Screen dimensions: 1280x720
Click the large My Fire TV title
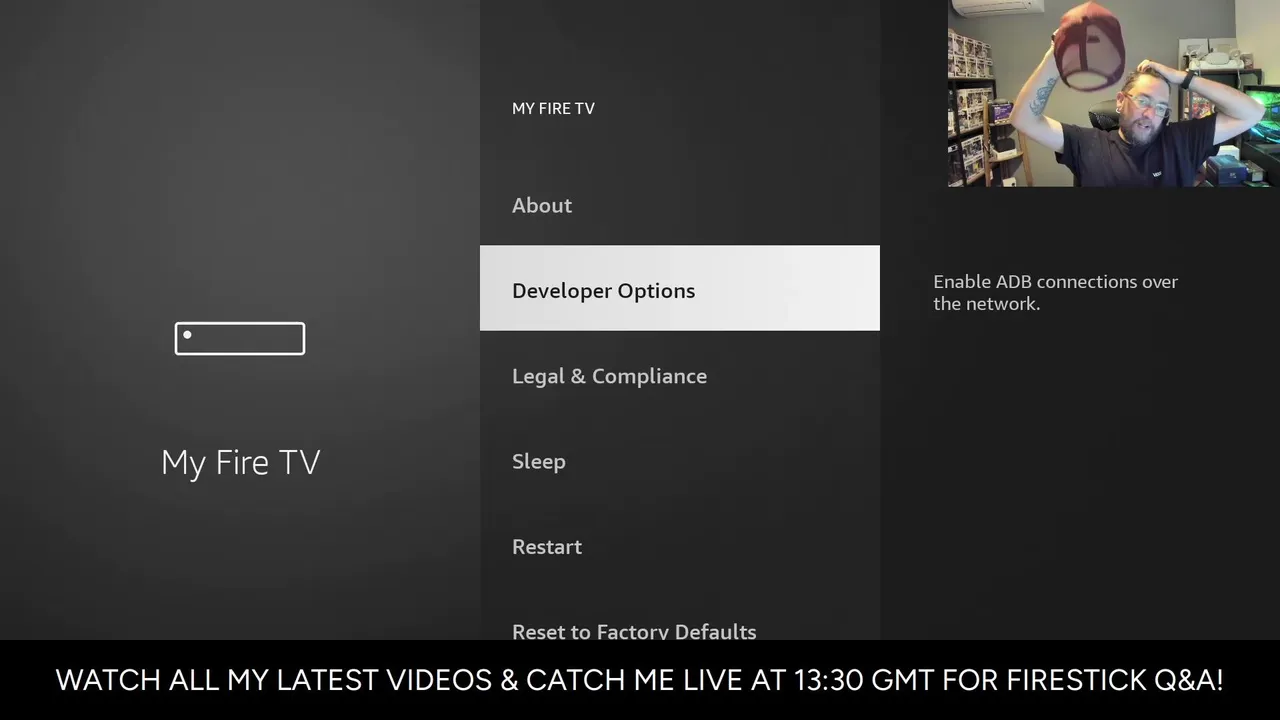[x=241, y=463]
